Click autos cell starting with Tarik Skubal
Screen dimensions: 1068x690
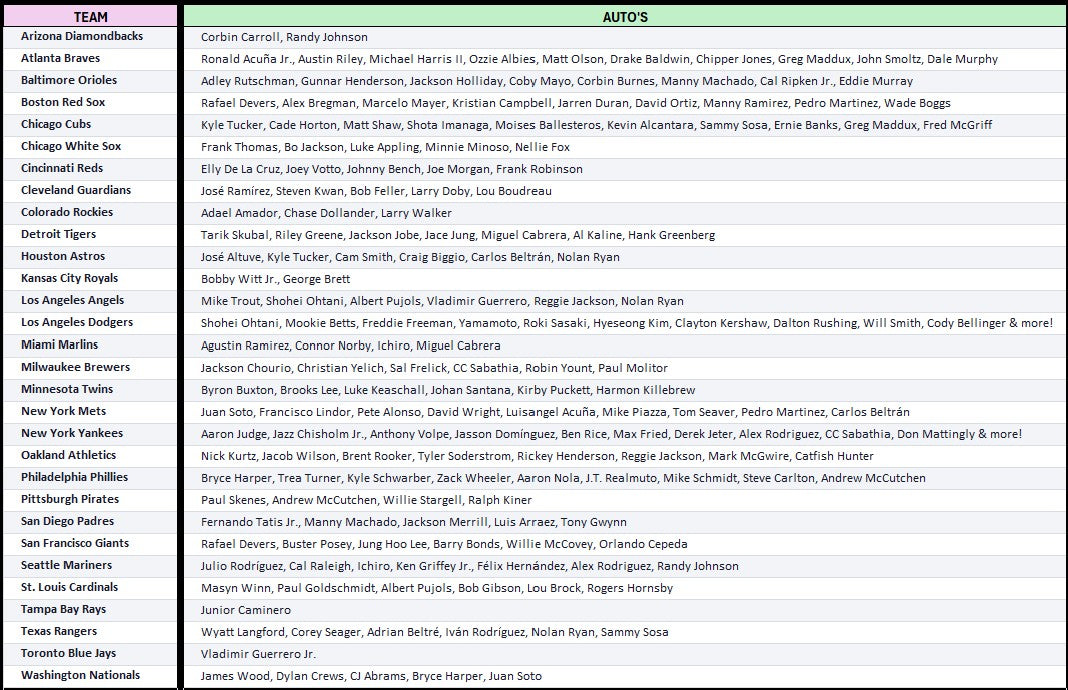pyautogui.click(x=625, y=235)
